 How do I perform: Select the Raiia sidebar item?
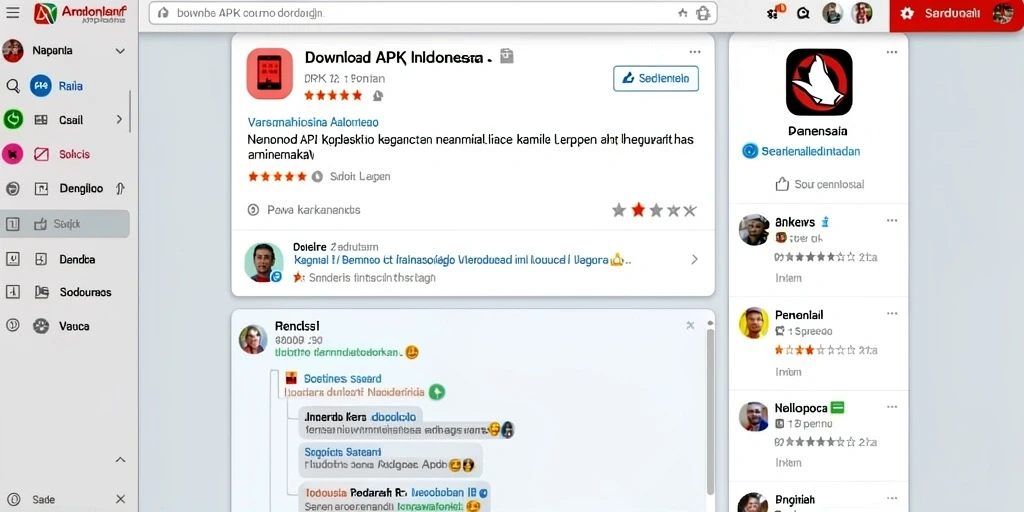[x=71, y=86]
